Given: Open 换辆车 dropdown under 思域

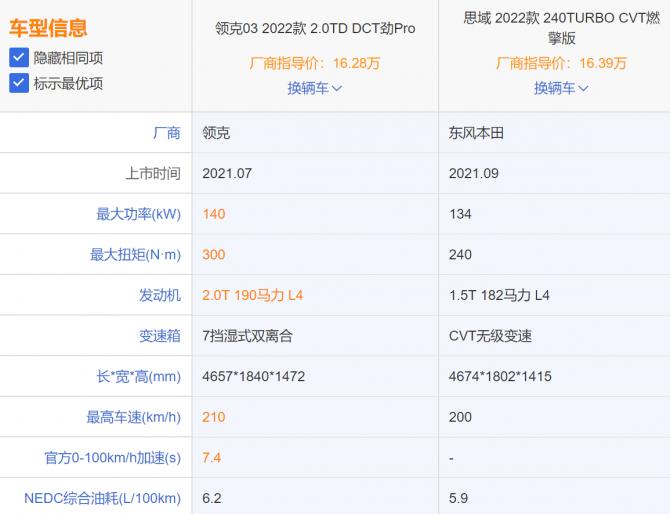Looking at the screenshot, I should click(x=554, y=88).
